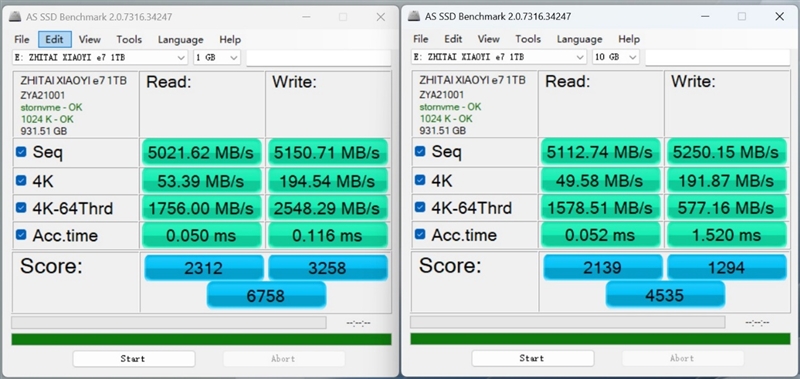Viewport: 800px width, 379px height.
Task: Open Edit menu in left window
Action: [x=55, y=39]
